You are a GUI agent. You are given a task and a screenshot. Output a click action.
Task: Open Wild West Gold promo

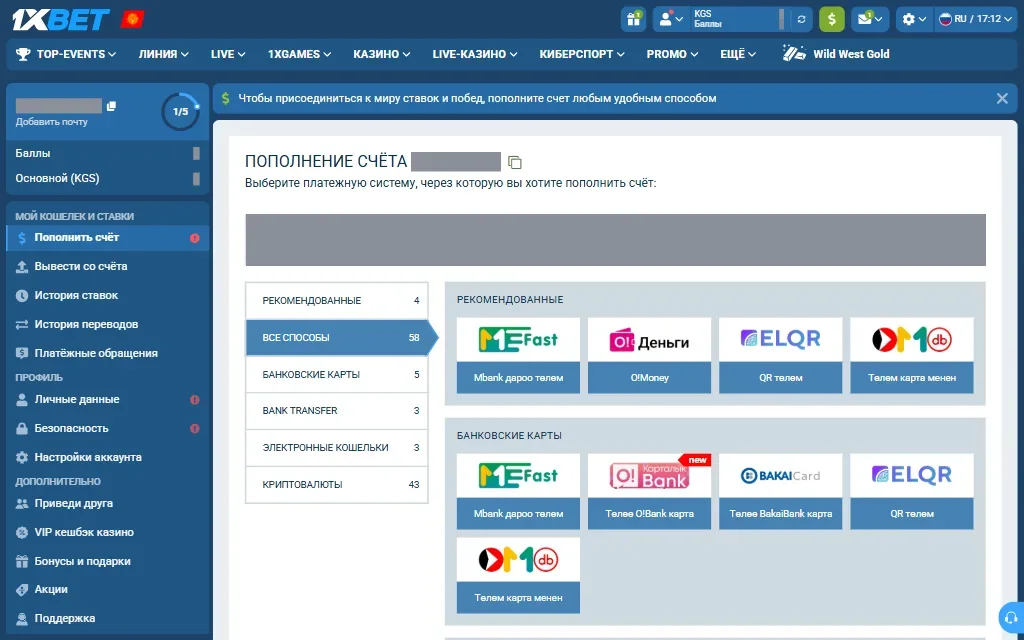point(836,54)
